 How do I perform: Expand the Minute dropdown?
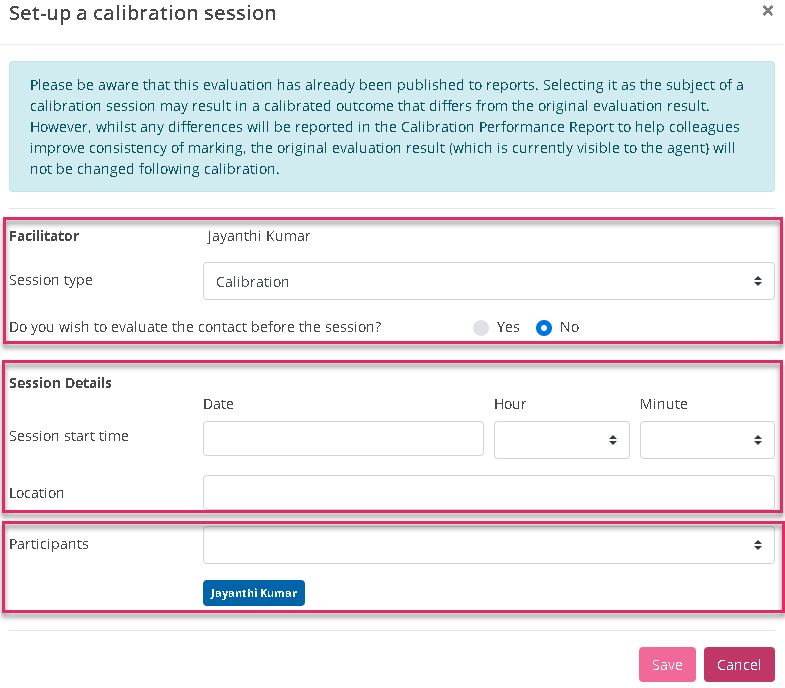coord(707,439)
